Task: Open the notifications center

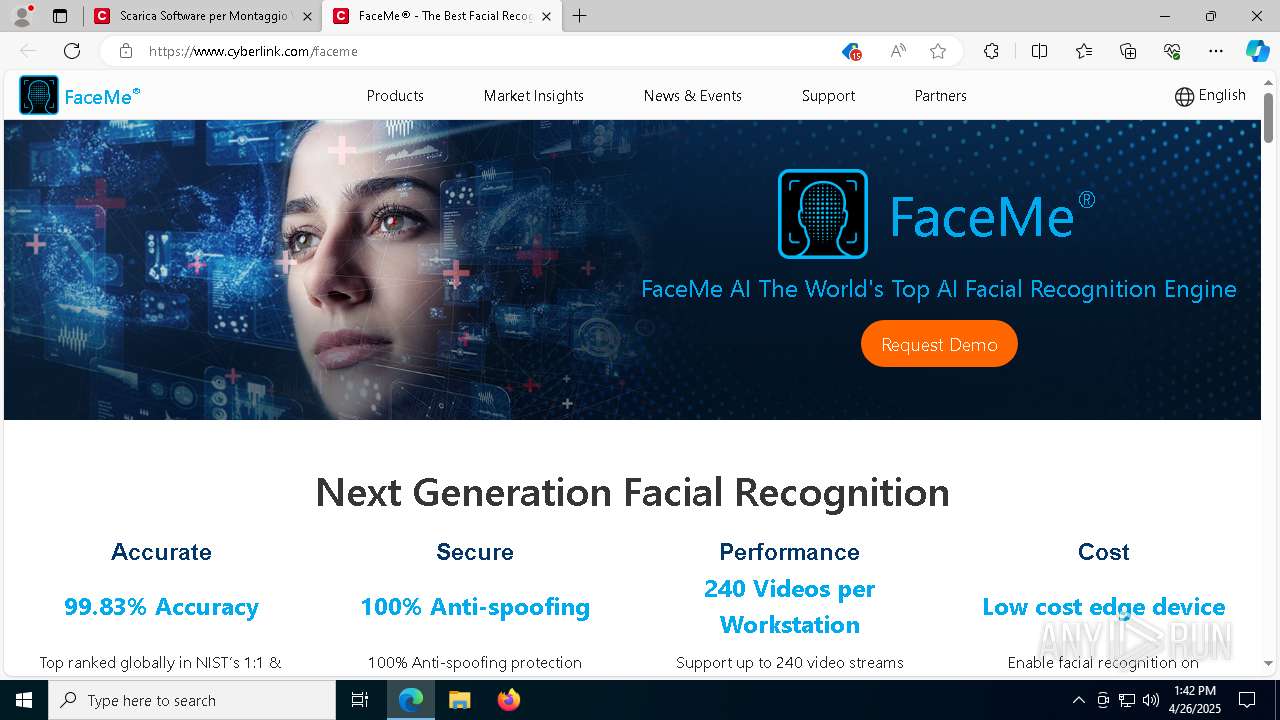Action: click(x=1247, y=700)
